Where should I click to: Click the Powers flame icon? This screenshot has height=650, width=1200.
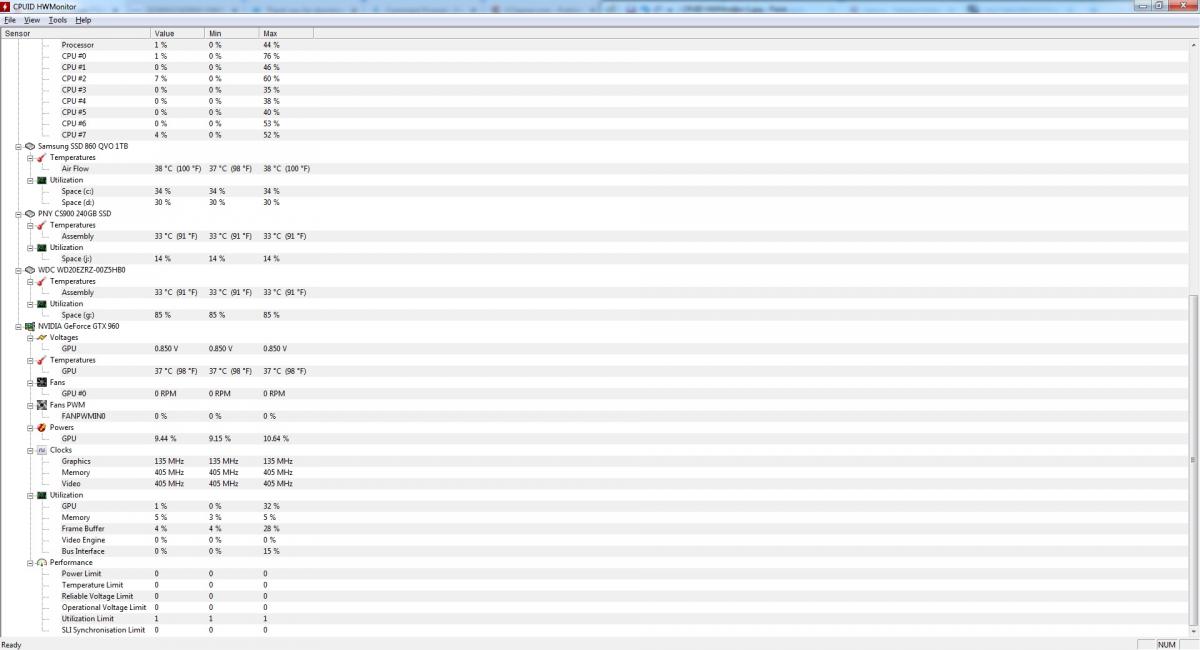pos(42,427)
